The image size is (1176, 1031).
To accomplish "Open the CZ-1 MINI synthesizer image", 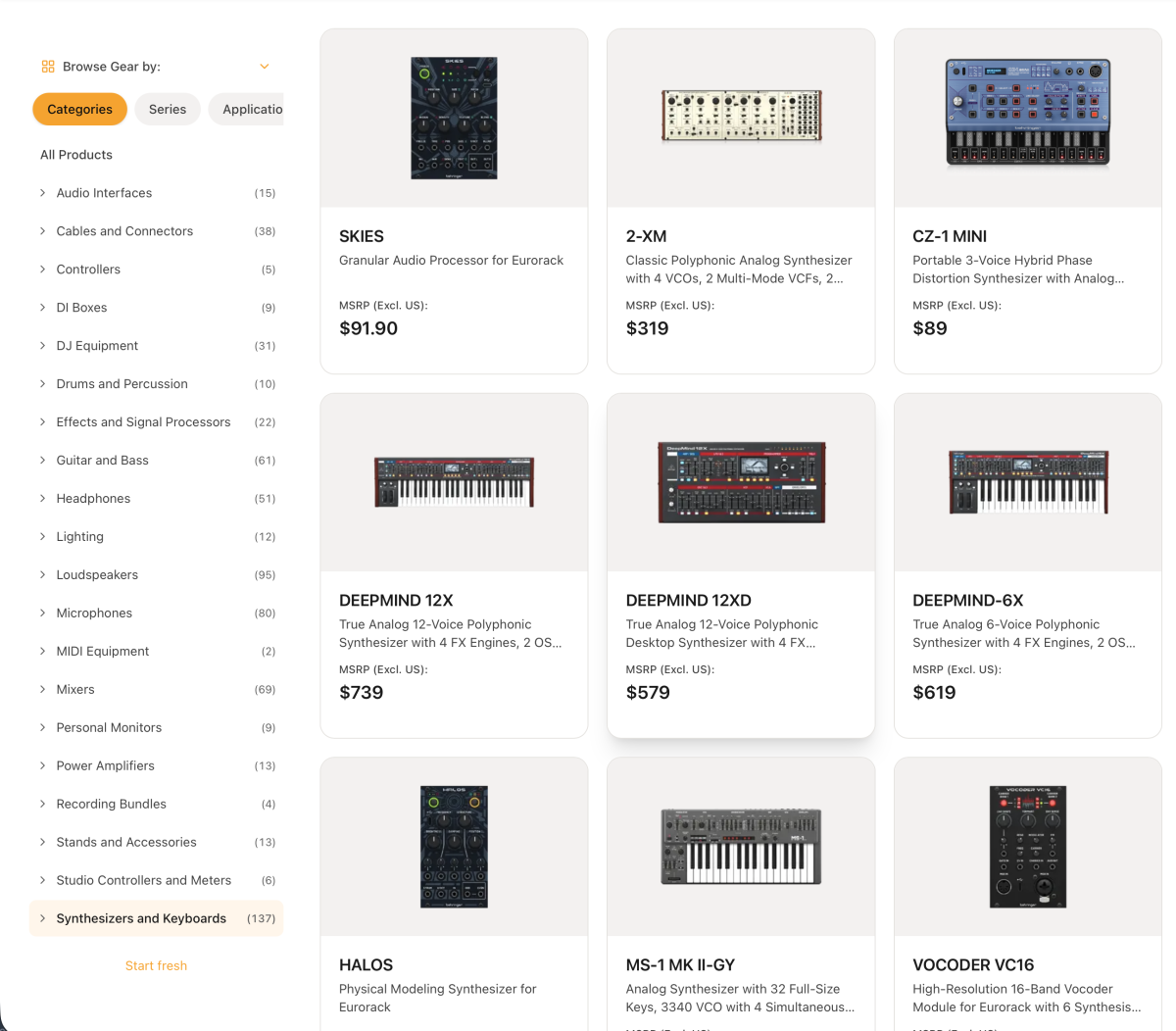I will pos(1028,113).
